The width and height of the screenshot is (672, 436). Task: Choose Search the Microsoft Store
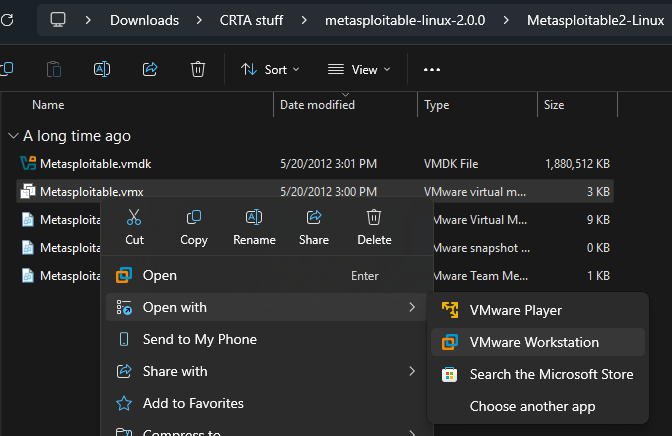click(x=551, y=374)
